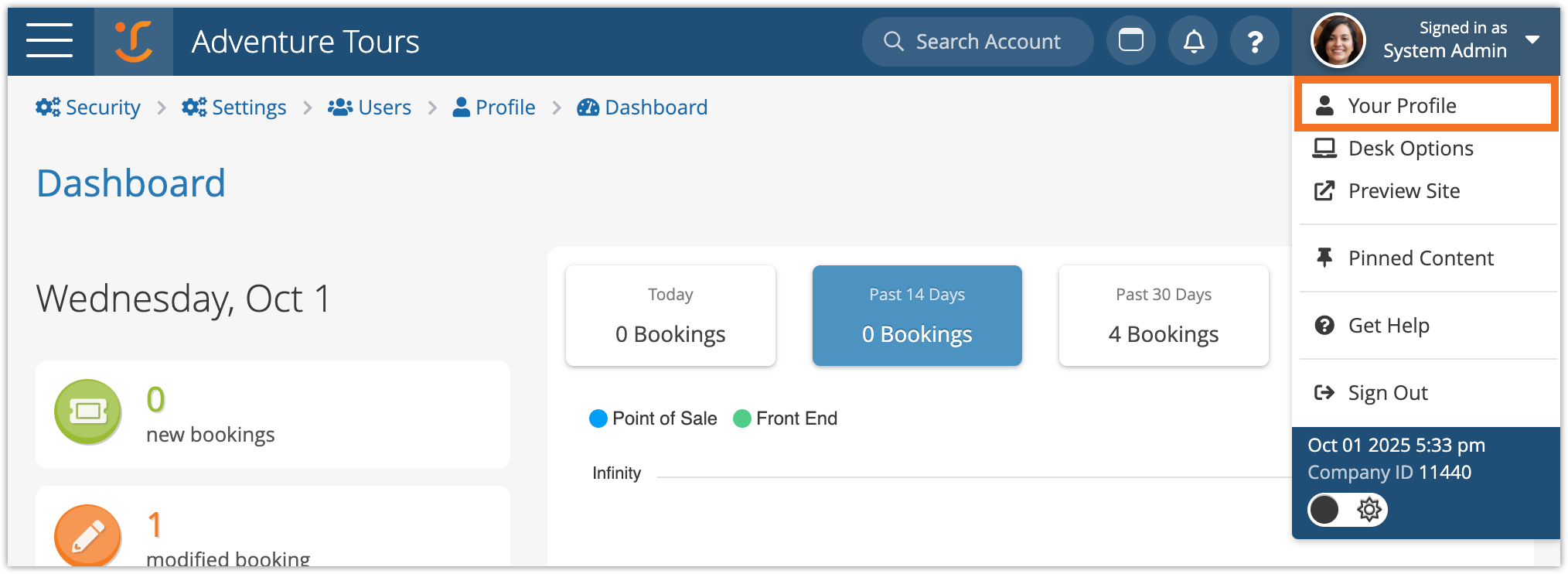Open Desk Options from the user menu

[1410, 148]
